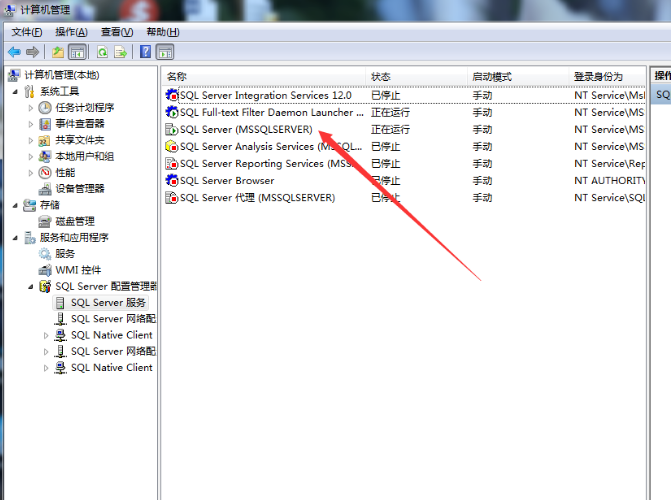The width and height of the screenshot is (671, 500).
Task: Click the Back arrow toolbar button
Action: pos(15,52)
